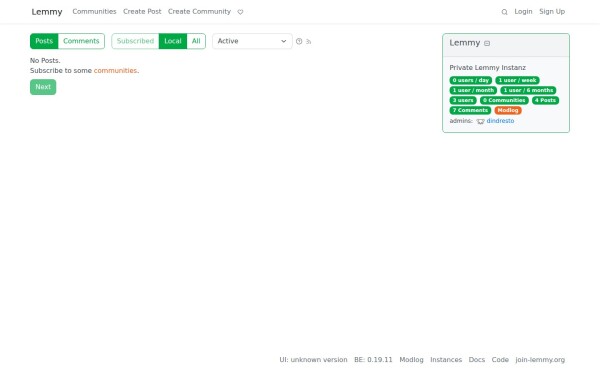This screenshot has width=600, height=375.
Task: Click the sorting help question-mark icon
Action: (x=299, y=41)
